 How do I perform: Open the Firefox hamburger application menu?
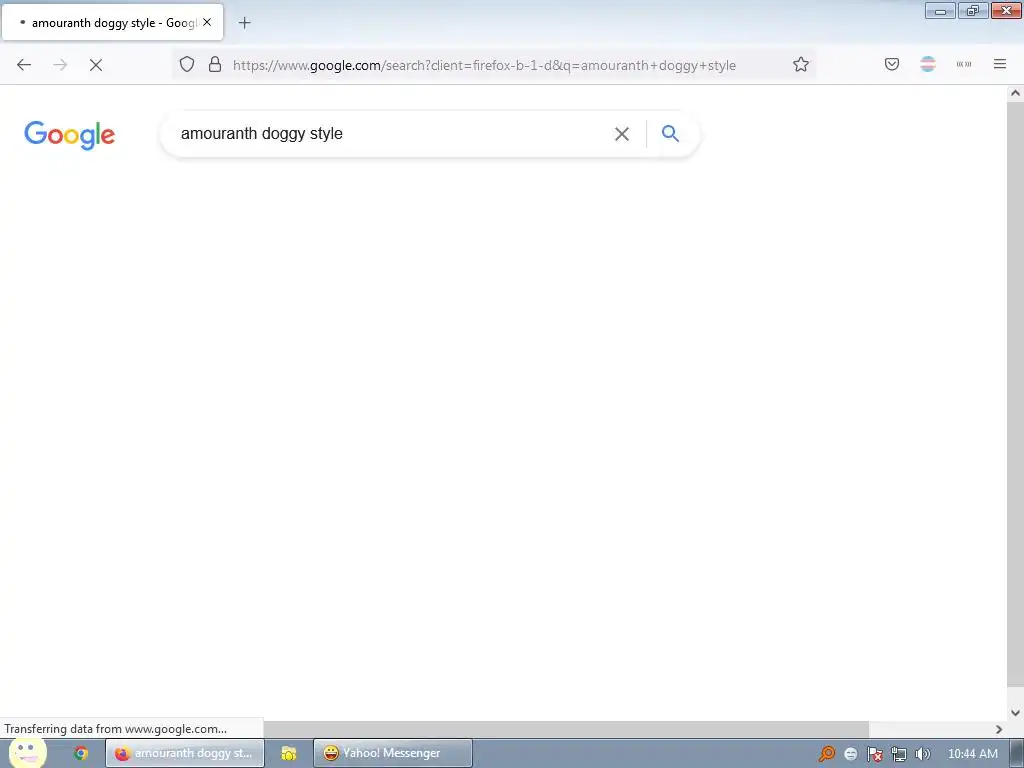1000,64
